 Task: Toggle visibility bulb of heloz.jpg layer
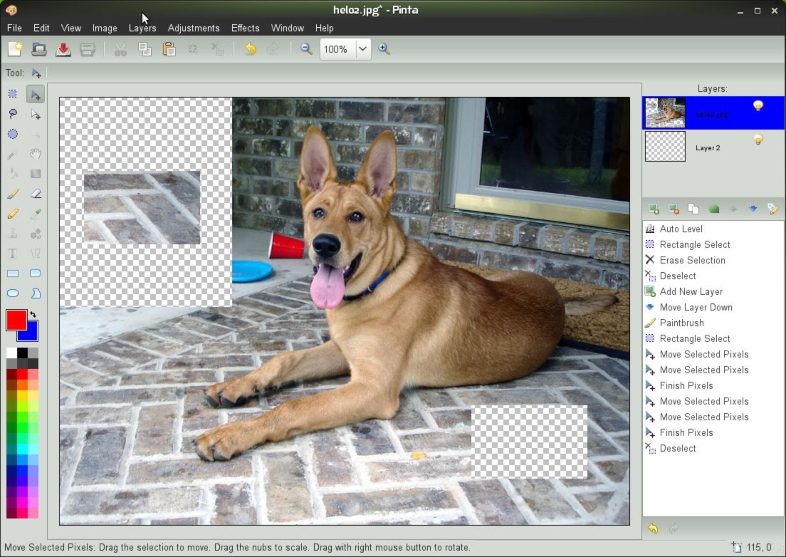[758, 105]
